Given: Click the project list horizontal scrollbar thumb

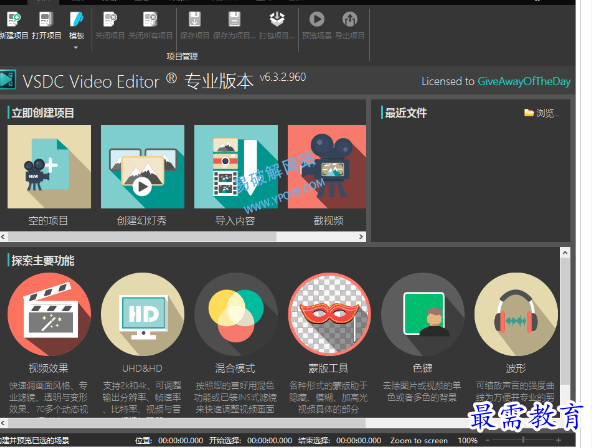Looking at the screenshot, I should click(142, 237).
